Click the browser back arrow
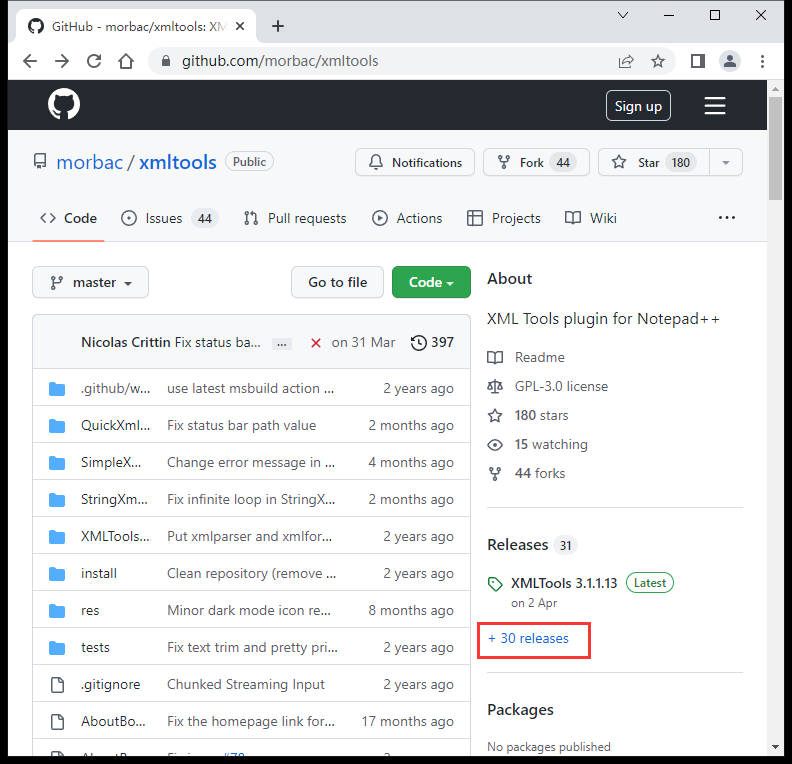 [x=30, y=61]
